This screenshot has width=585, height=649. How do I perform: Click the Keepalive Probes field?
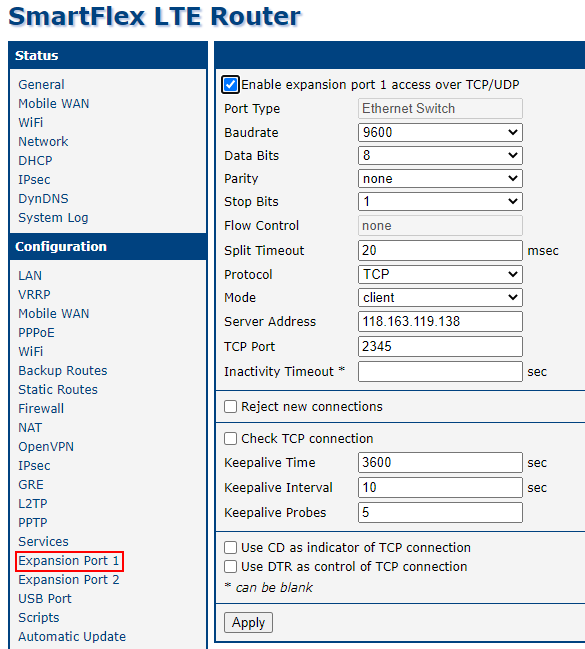tap(440, 512)
